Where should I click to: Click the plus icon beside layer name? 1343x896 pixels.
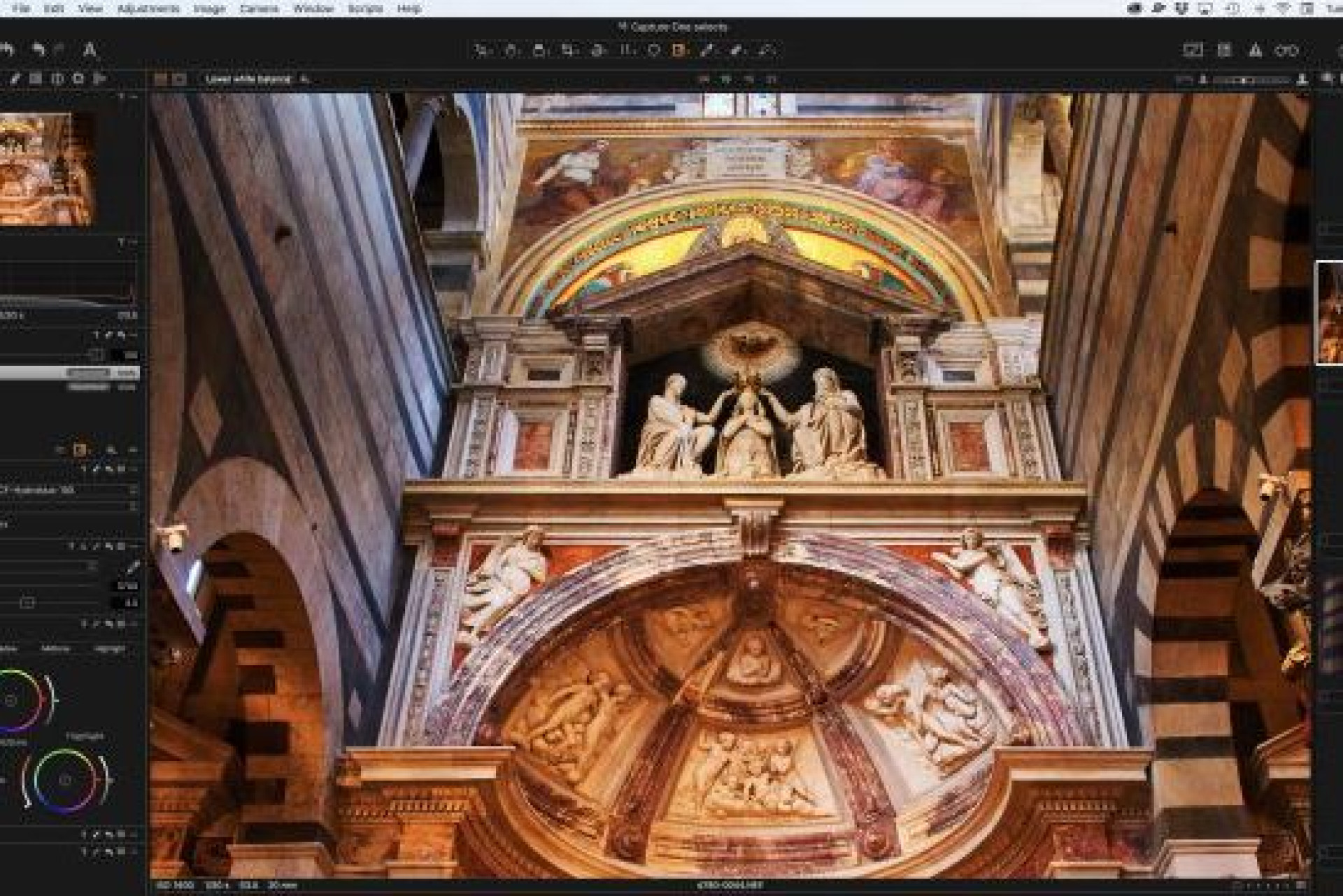coord(304,79)
